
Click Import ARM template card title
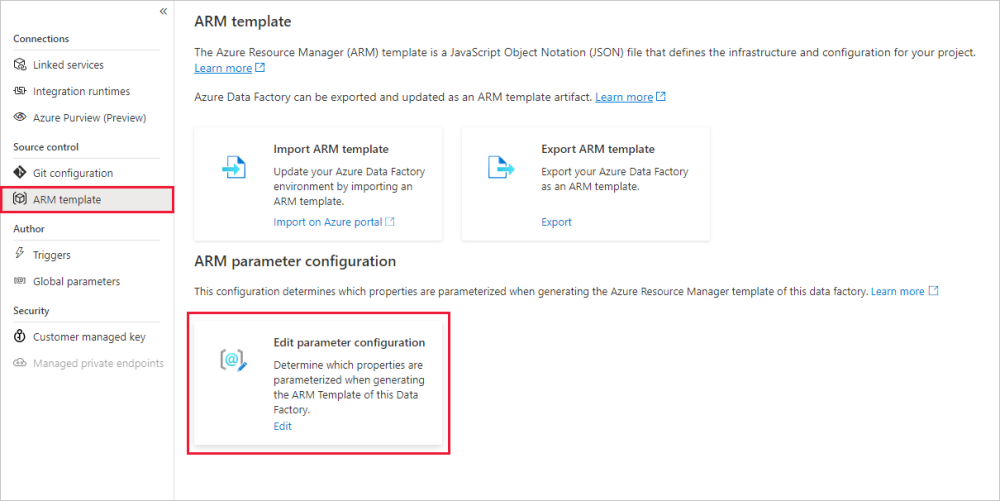click(331, 149)
